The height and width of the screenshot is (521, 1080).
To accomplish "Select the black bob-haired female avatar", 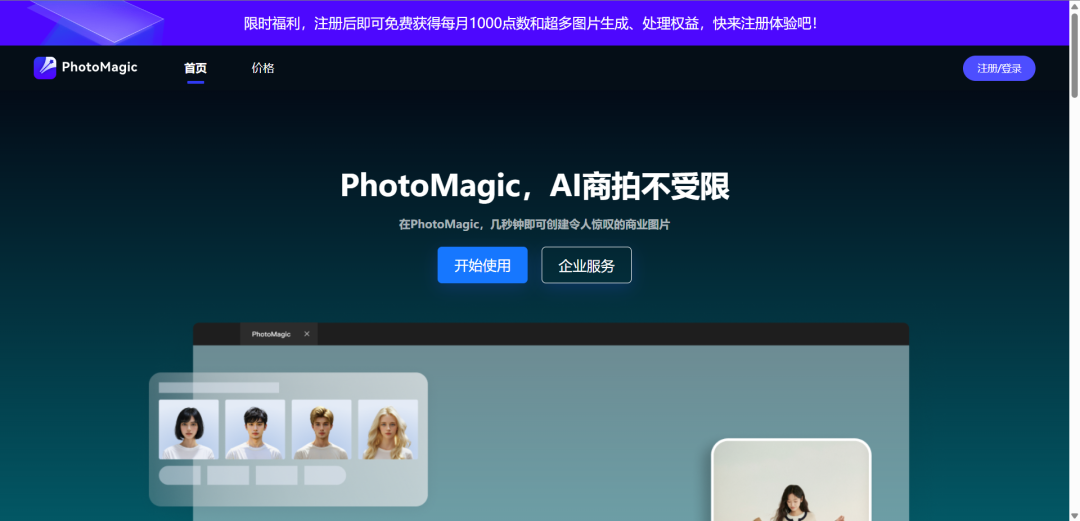I will [x=188, y=429].
